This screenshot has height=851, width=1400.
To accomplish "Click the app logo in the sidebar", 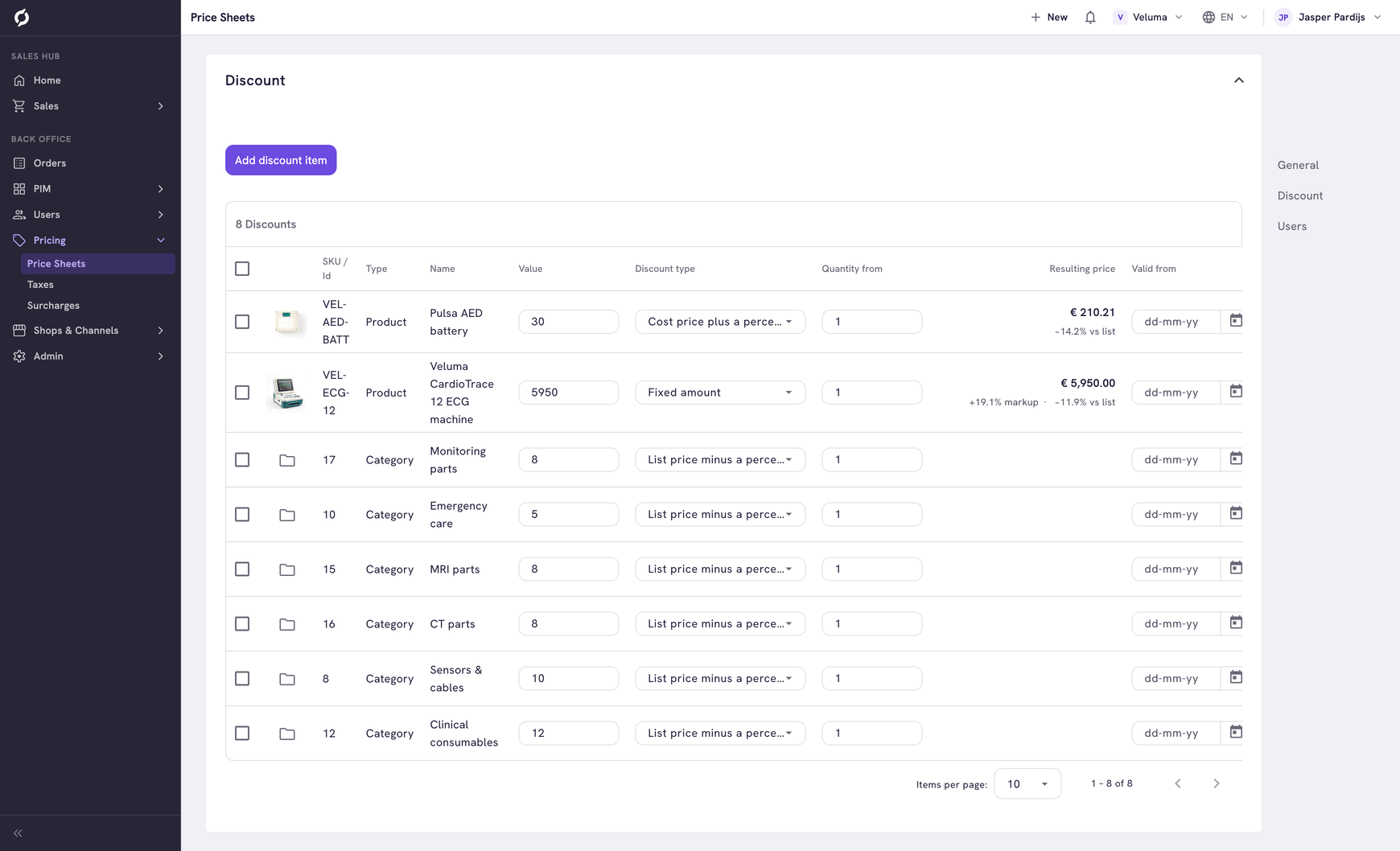I will click(22, 17).
